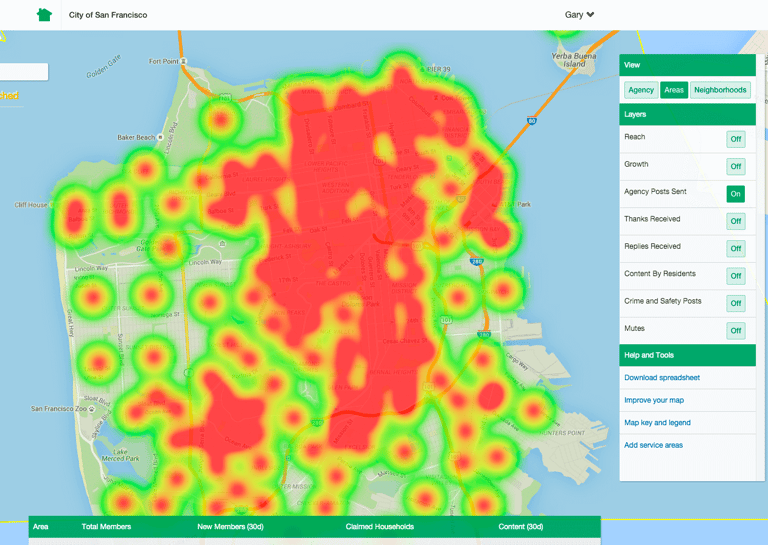768x545 pixels.
Task: Click the green house home icon
Action: click(44, 15)
